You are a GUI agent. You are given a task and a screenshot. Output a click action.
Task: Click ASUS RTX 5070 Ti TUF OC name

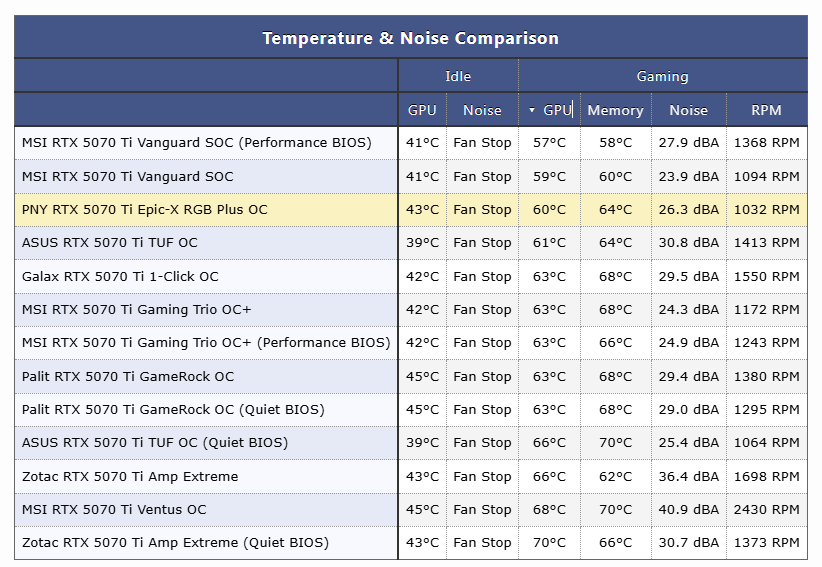click(x=110, y=243)
